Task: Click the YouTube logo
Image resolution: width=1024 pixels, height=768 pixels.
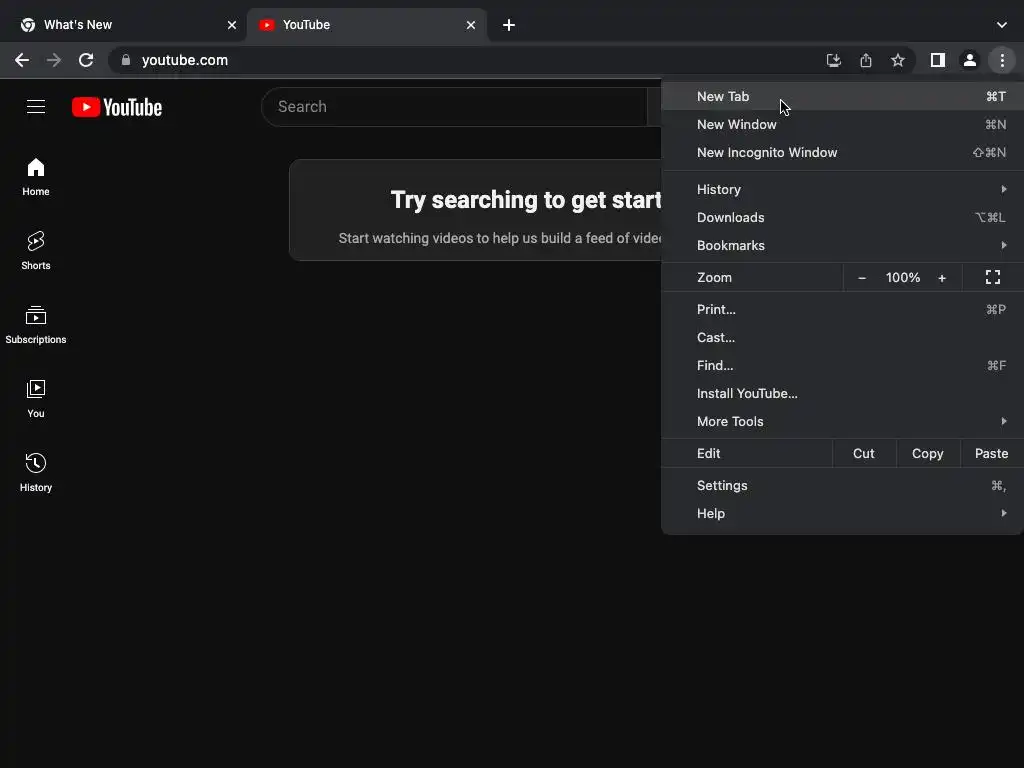Action: 117,107
